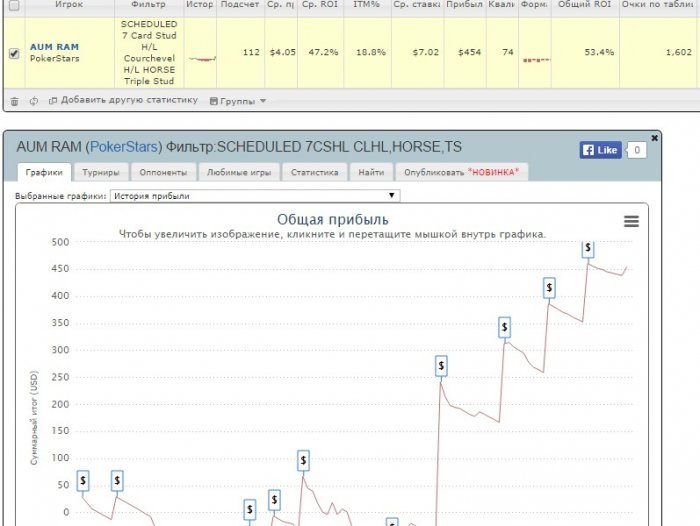Click the 53.4% total ROI cell

point(585,53)
